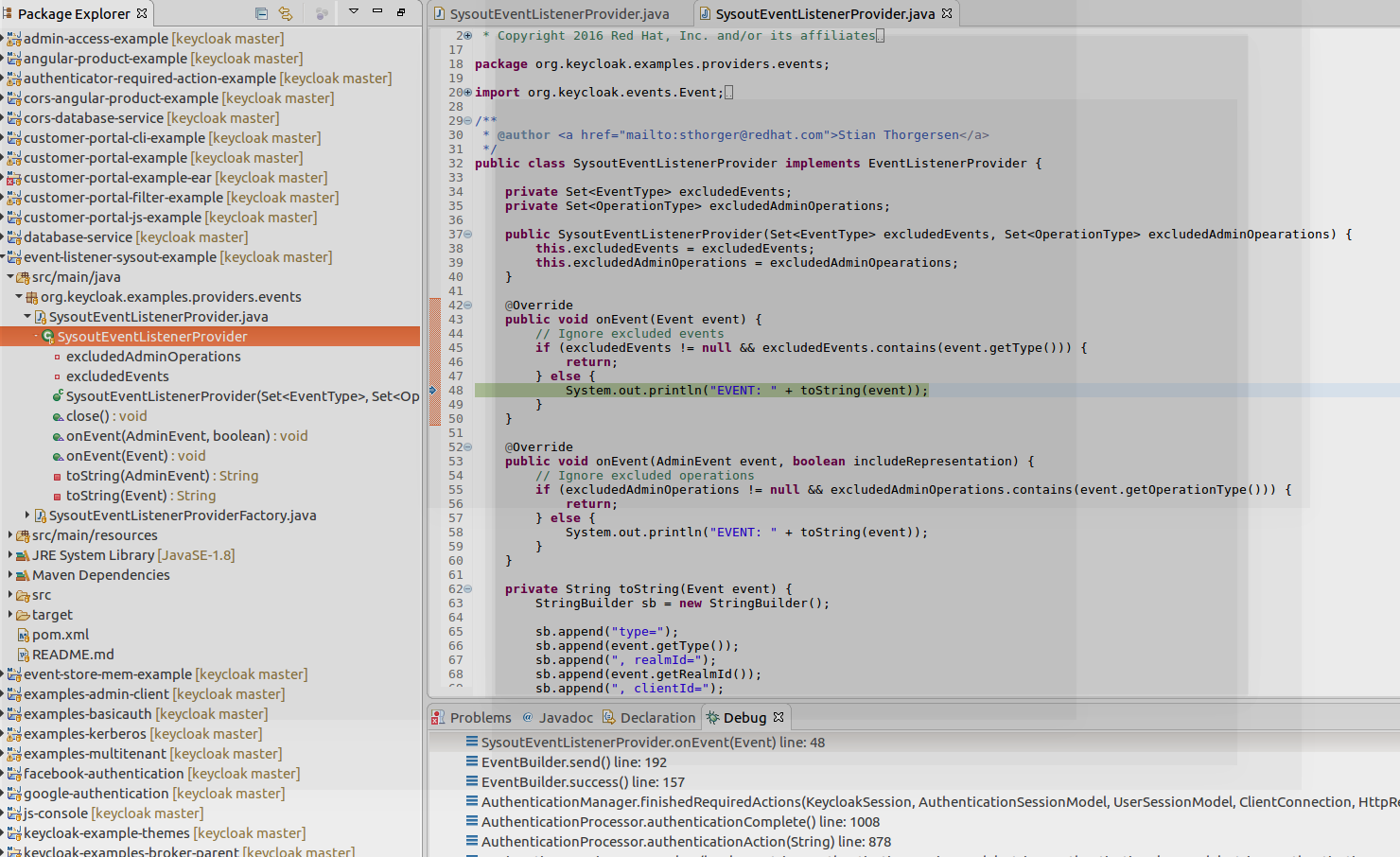Click the Declaration tab icon
1400x857 pixels.
[609, 718]
